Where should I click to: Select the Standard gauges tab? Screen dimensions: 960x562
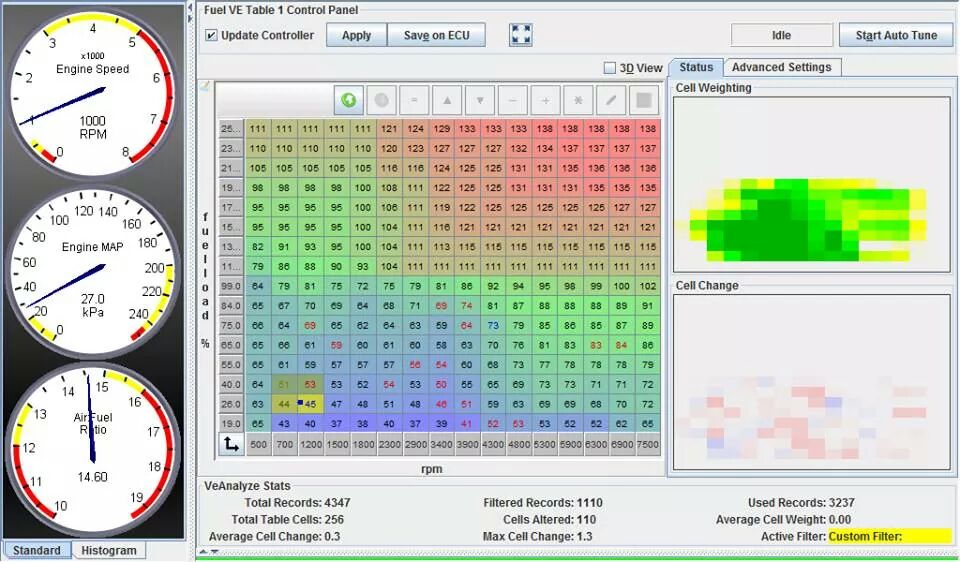coord(37,550)
